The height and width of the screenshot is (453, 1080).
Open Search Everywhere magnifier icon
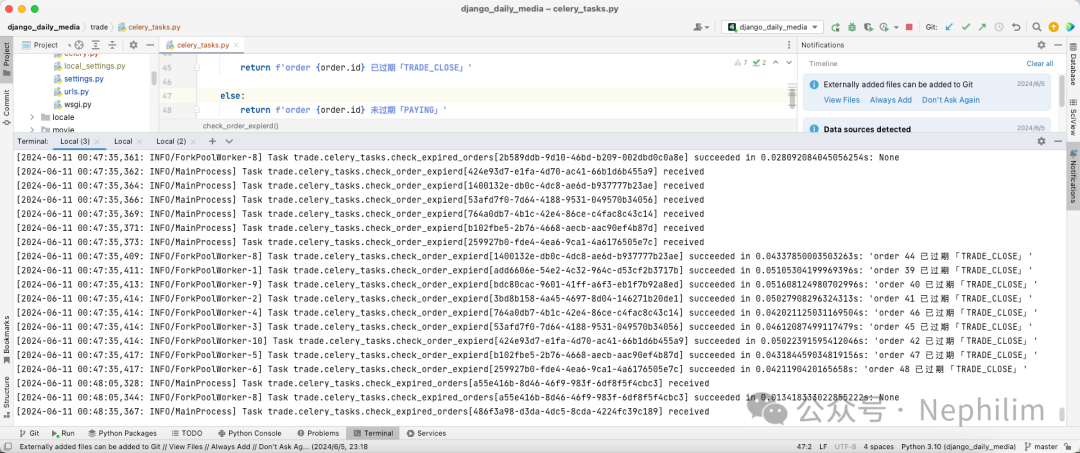click(1037, 27)
